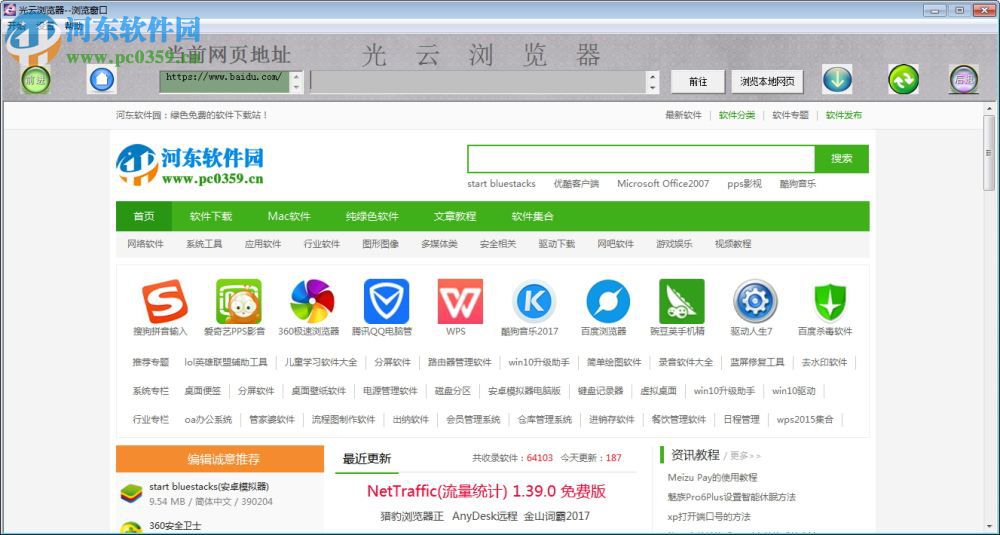
Task: Click the vertical page scrollbar thumb
Action: point(989,152)
